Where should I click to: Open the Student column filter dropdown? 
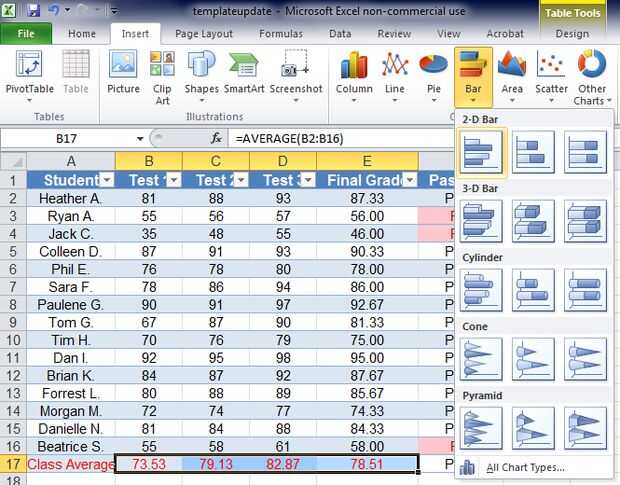(107, 180)
